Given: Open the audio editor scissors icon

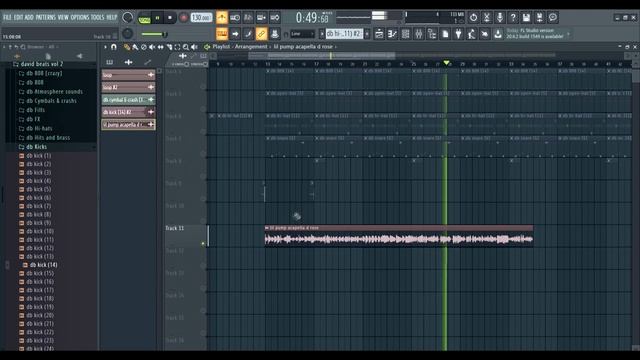Looking at the screenshot, I should (x=487, y=18).
